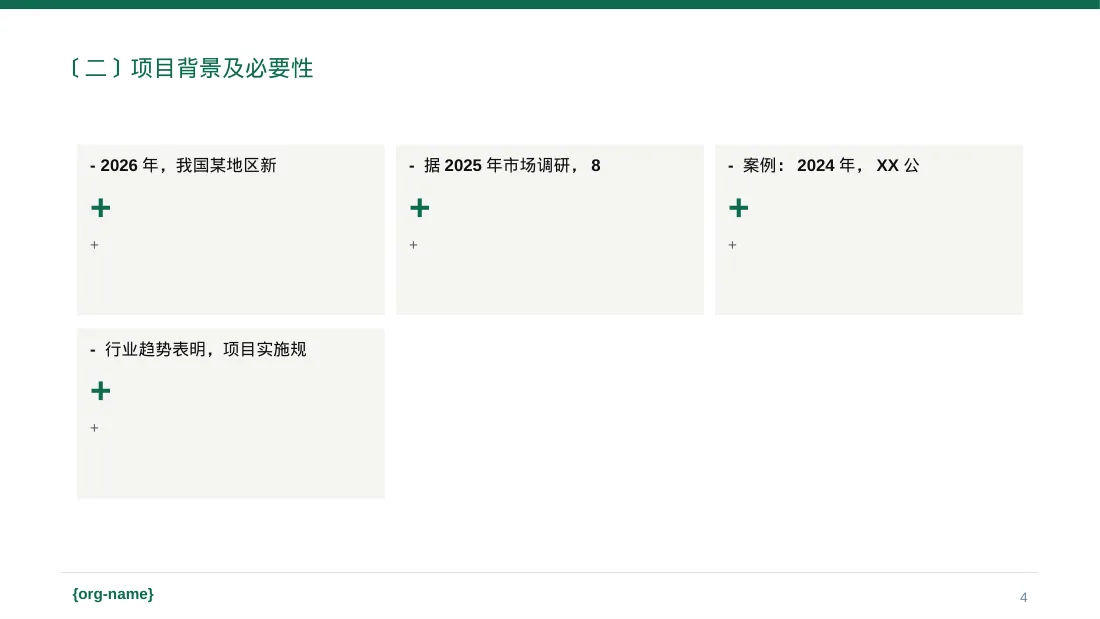Image resolution: width=1100 pixels, height=619 pixels.
Task: Click the small grey plus in the 2026 年 card
Action: tap(95, 245)
